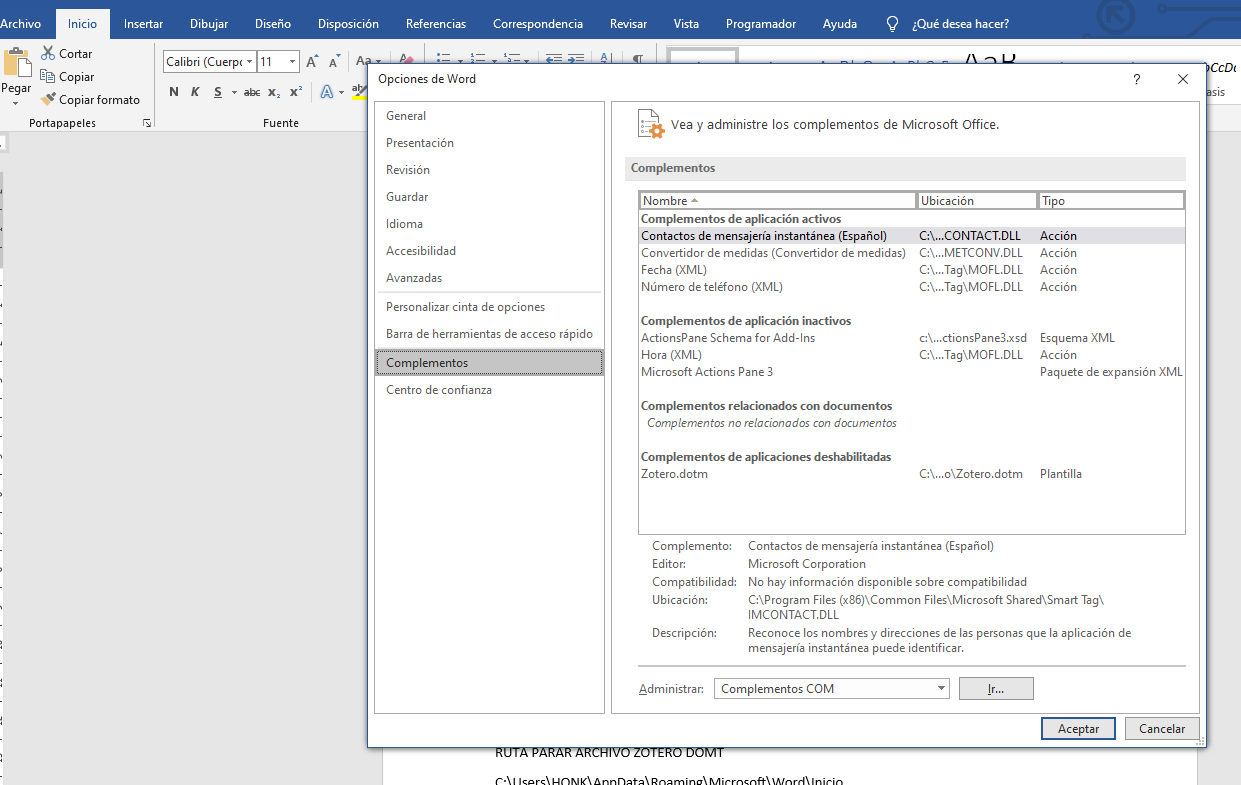1241x785 pixels.
Task: Click the numbered list icon
Action: (x=477, y=60)
